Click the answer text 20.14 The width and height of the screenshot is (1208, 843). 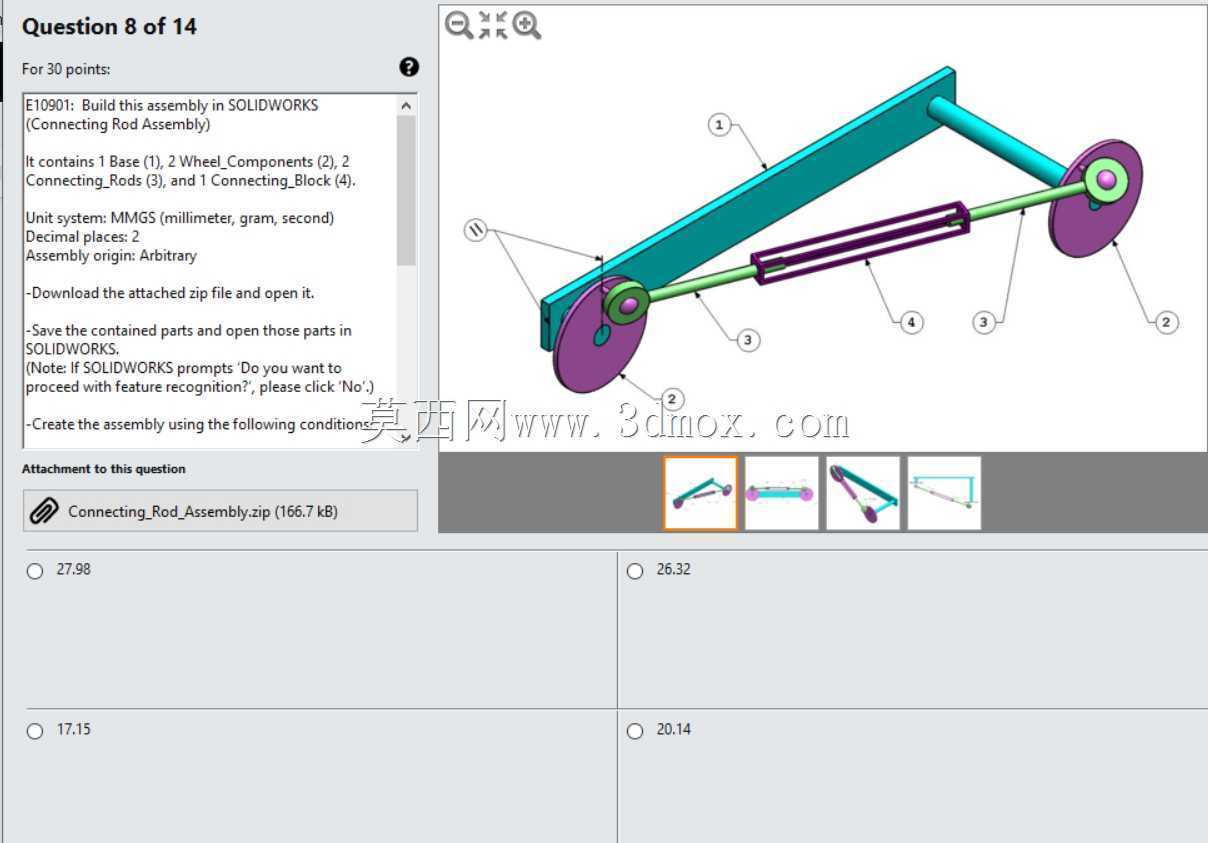point(674,730)
